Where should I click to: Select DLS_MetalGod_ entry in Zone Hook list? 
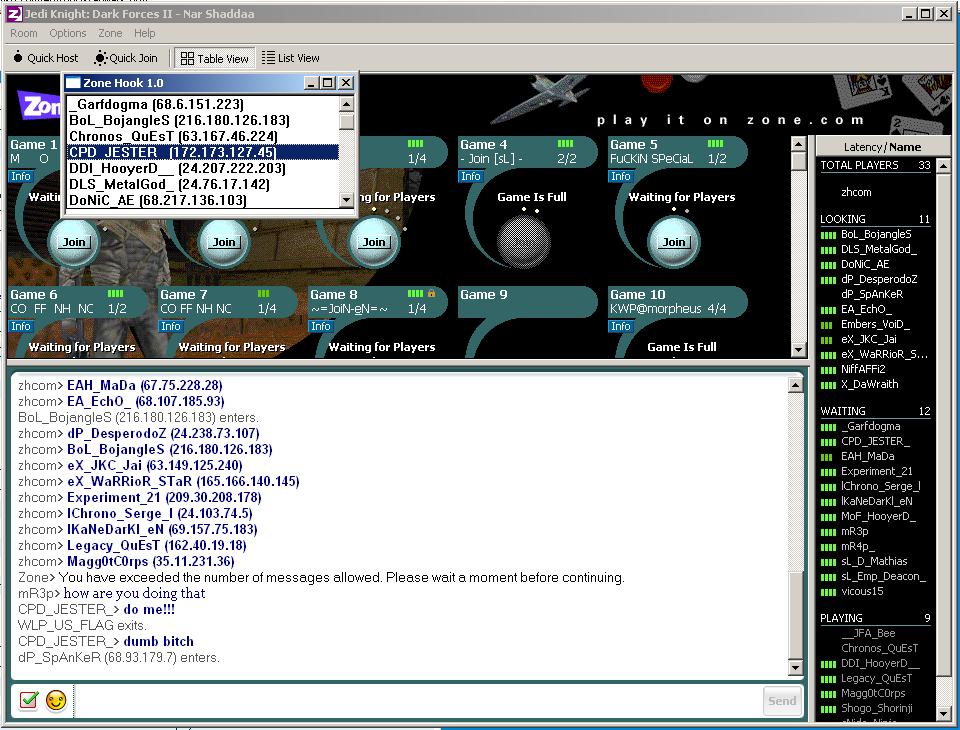pyautogui.click(x=203, y=184)
